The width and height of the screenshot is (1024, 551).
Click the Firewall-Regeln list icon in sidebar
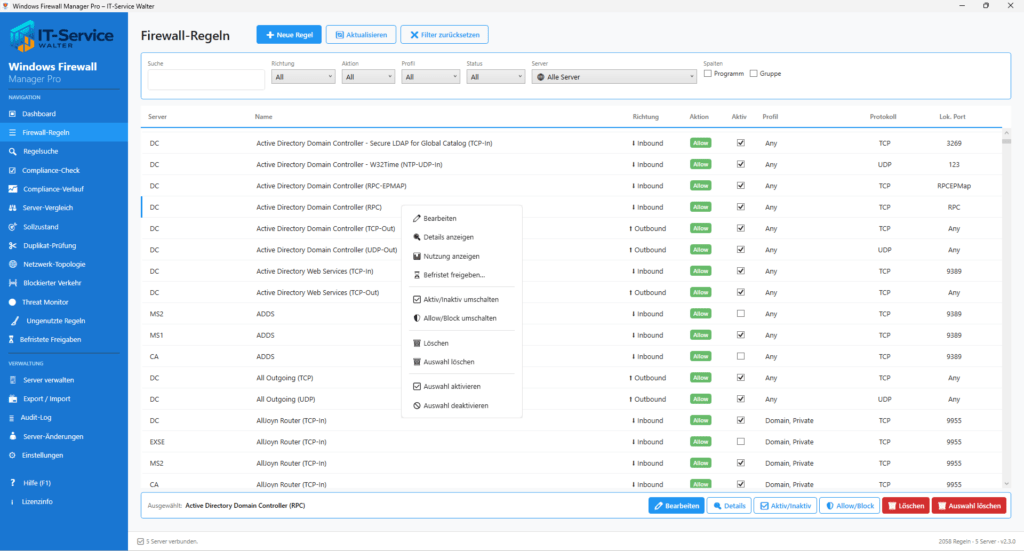point(12,133)
